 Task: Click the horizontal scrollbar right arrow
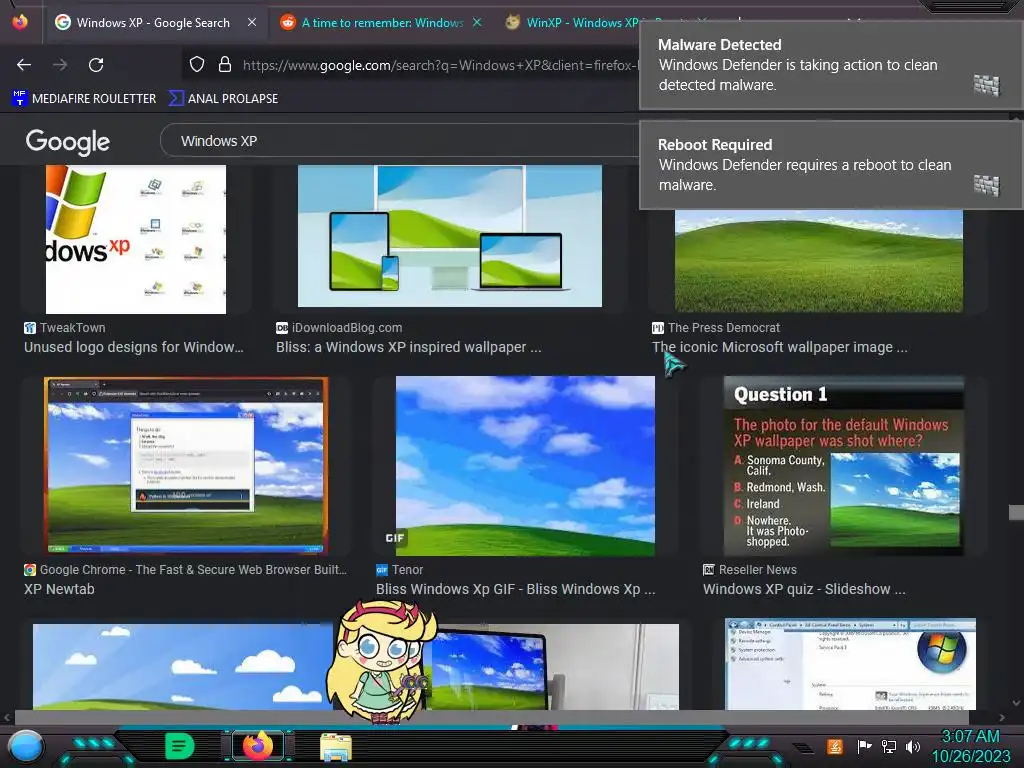[1002, 717]
